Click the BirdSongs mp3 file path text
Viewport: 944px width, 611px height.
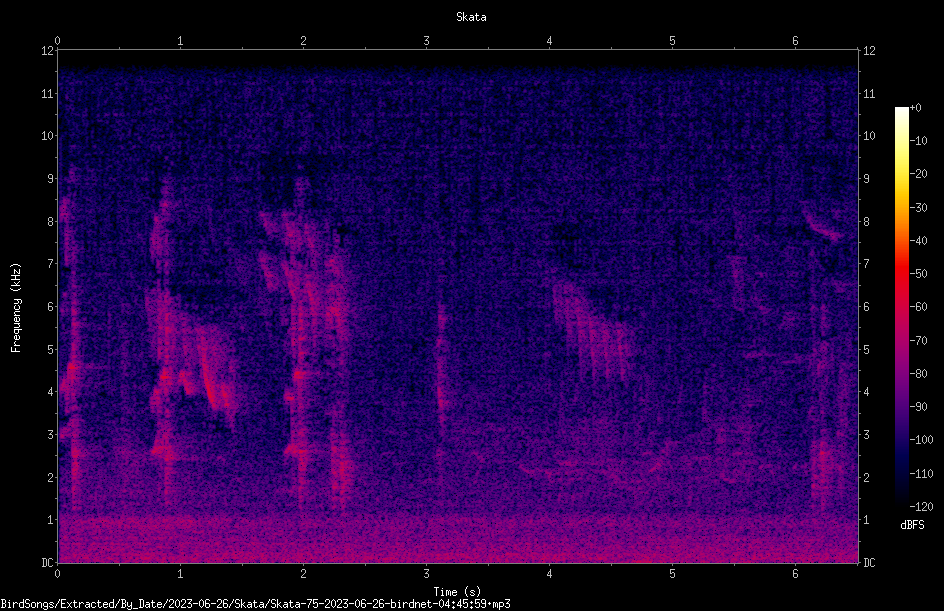255,604
